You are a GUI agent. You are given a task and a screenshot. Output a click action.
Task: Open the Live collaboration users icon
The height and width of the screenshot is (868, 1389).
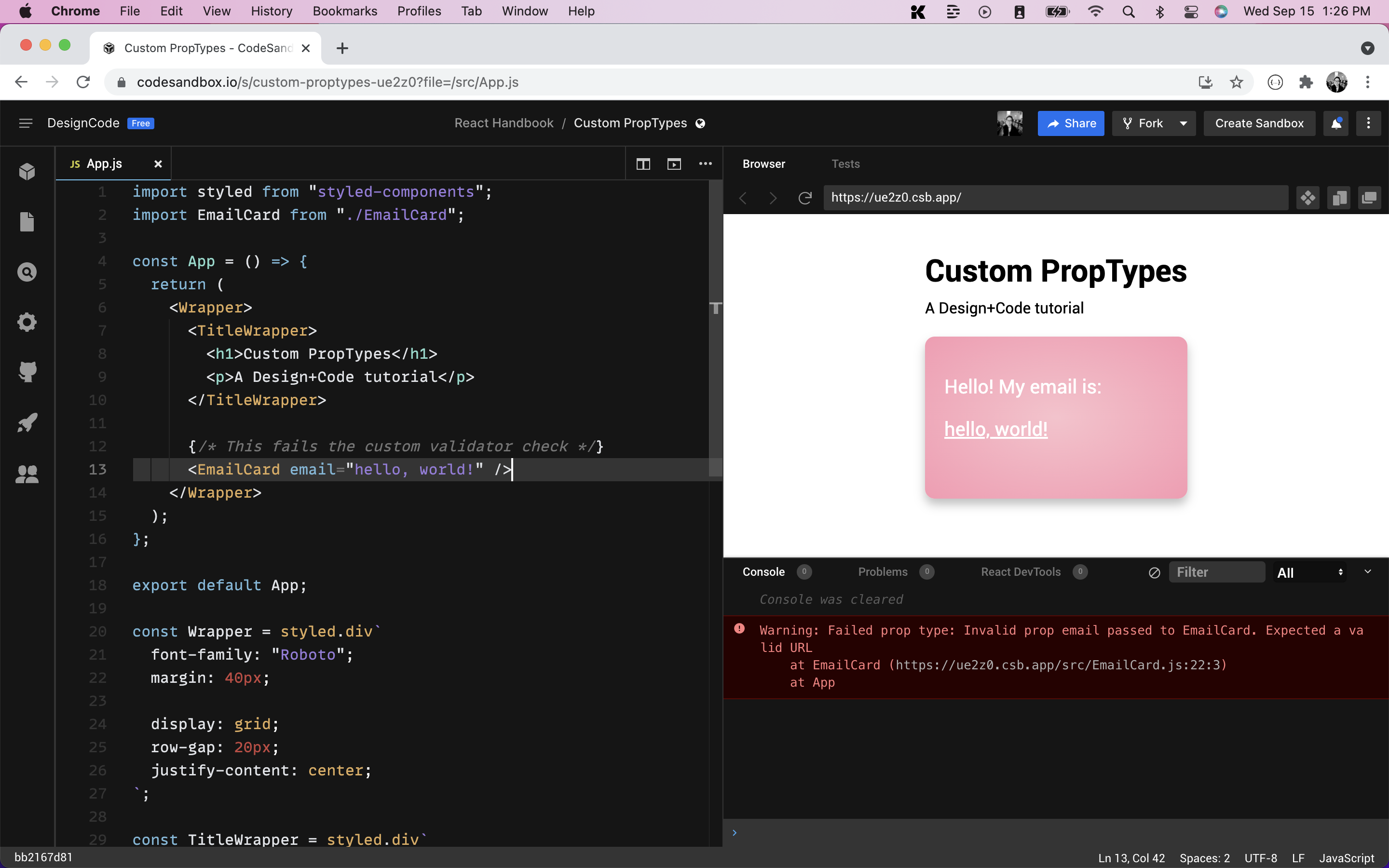[27, 474]
